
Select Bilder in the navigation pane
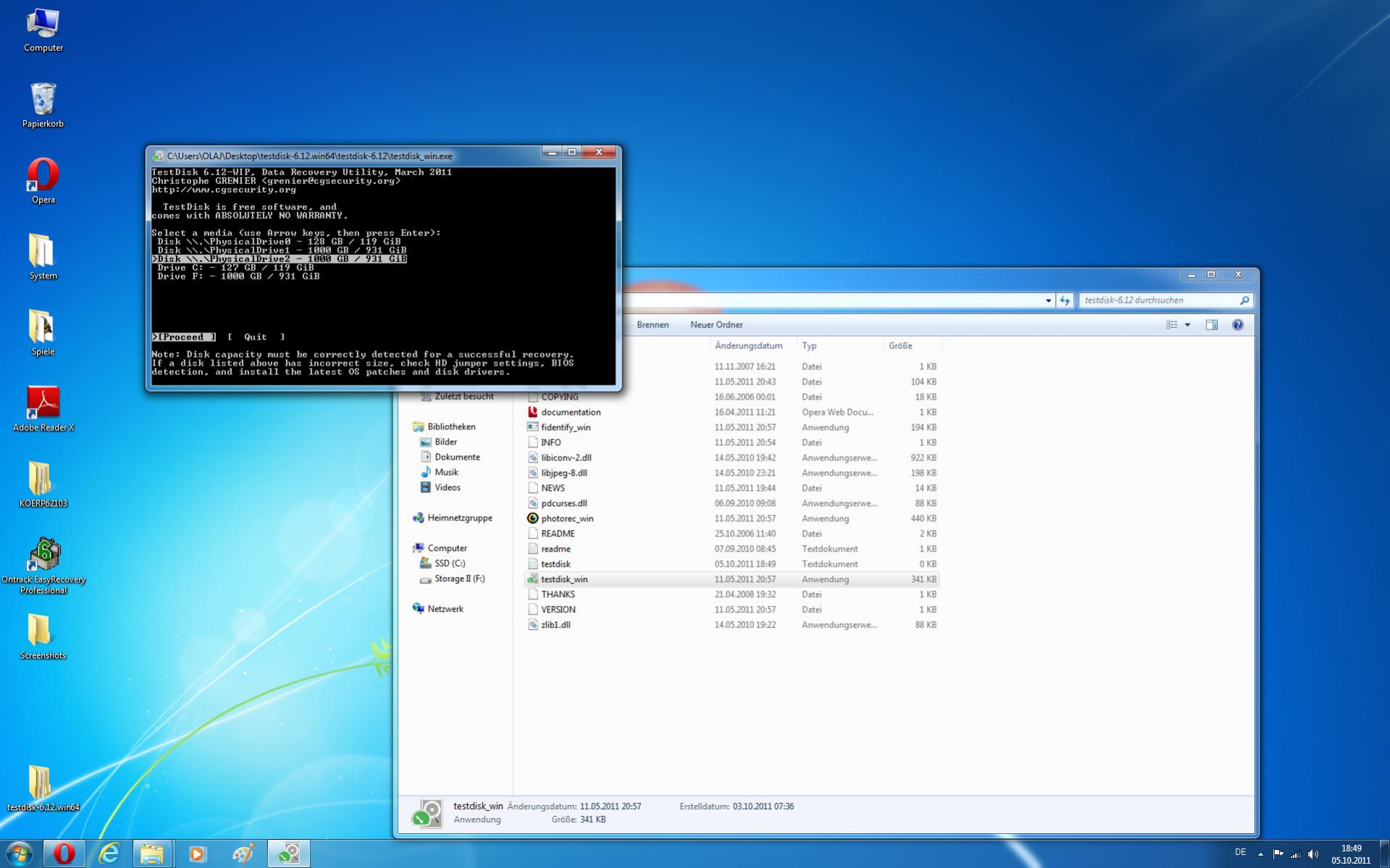pos(438,442)
